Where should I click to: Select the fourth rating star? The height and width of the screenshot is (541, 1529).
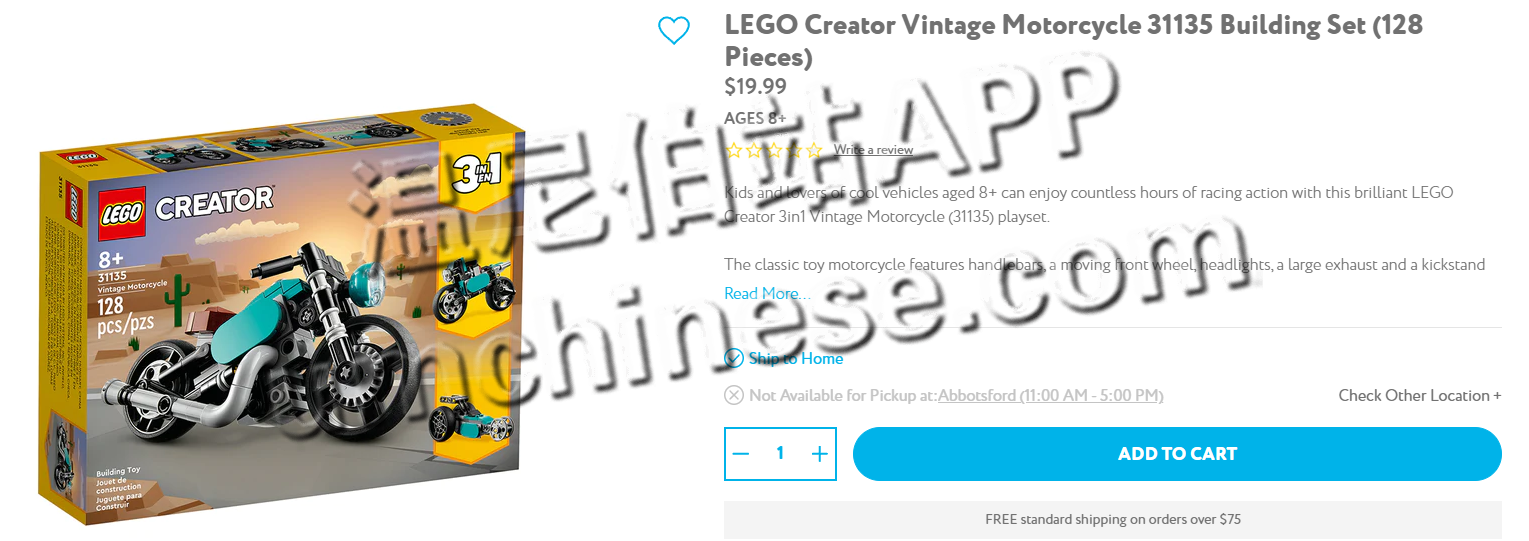click(793, 150)
